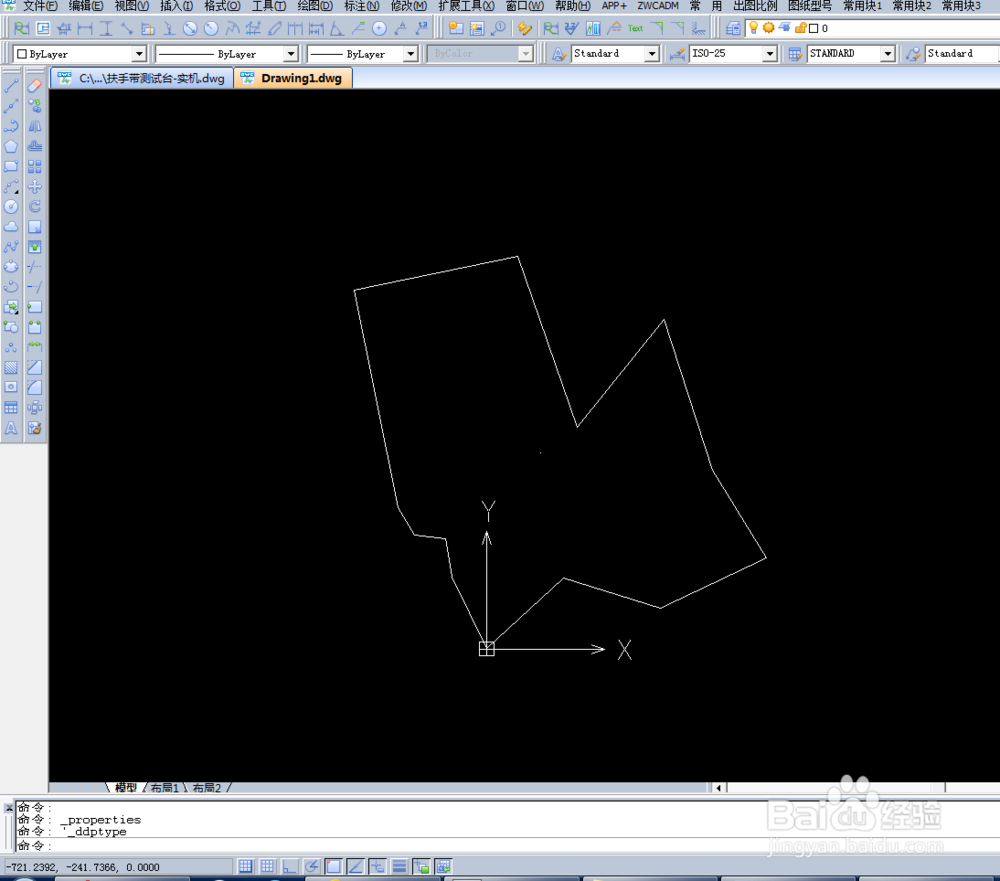Open the 绘图(D) menu
1000x881 pixels.
[314, 6]
